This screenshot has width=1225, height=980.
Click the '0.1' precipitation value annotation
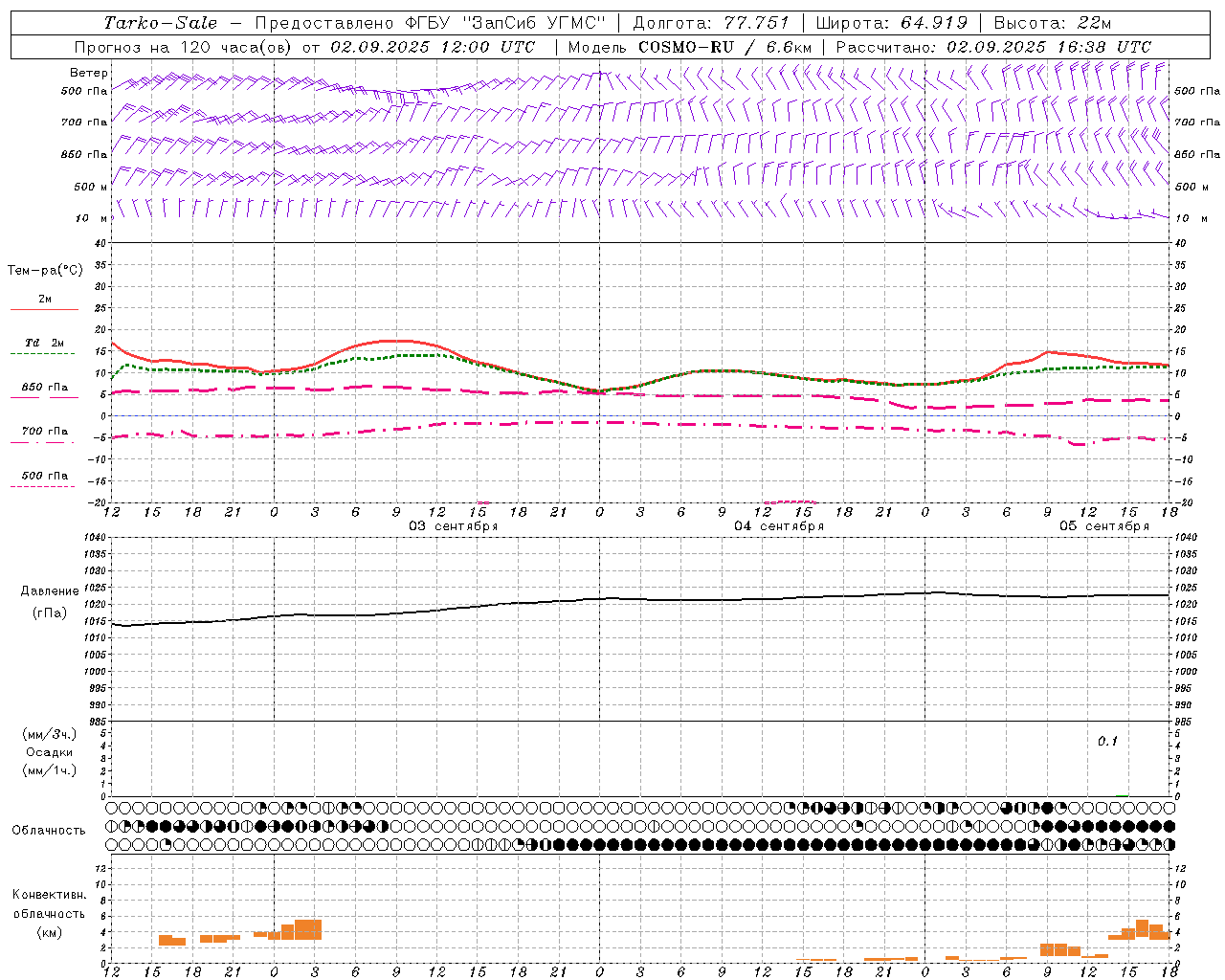pos(1107,742)
